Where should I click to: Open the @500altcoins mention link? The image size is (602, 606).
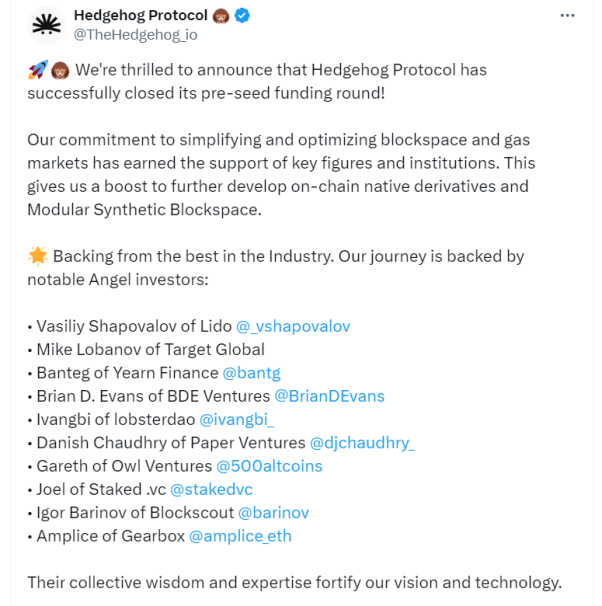(x=269, y=466)
